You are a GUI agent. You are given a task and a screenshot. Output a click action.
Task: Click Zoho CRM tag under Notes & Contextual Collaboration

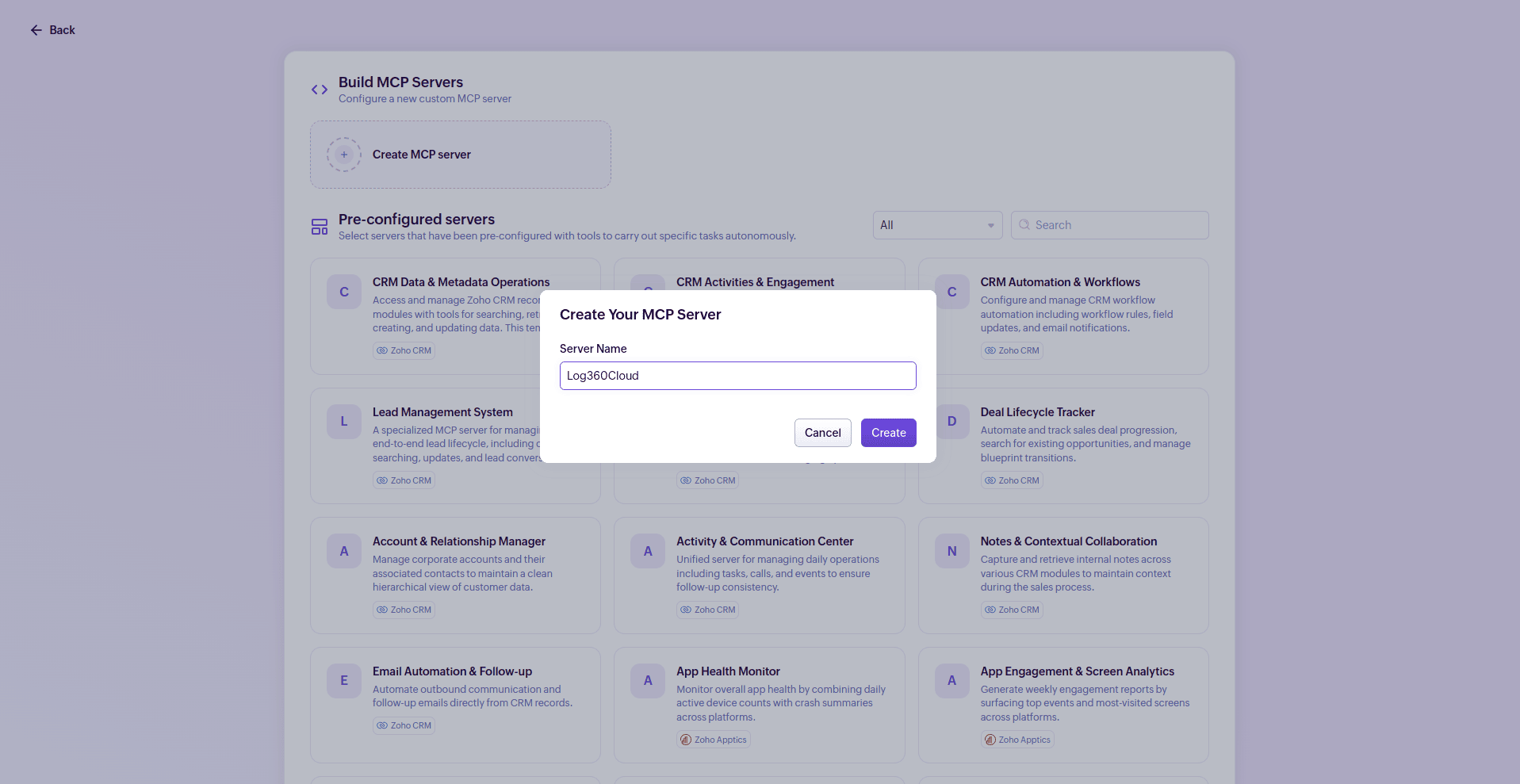[x=1012, y=610]
